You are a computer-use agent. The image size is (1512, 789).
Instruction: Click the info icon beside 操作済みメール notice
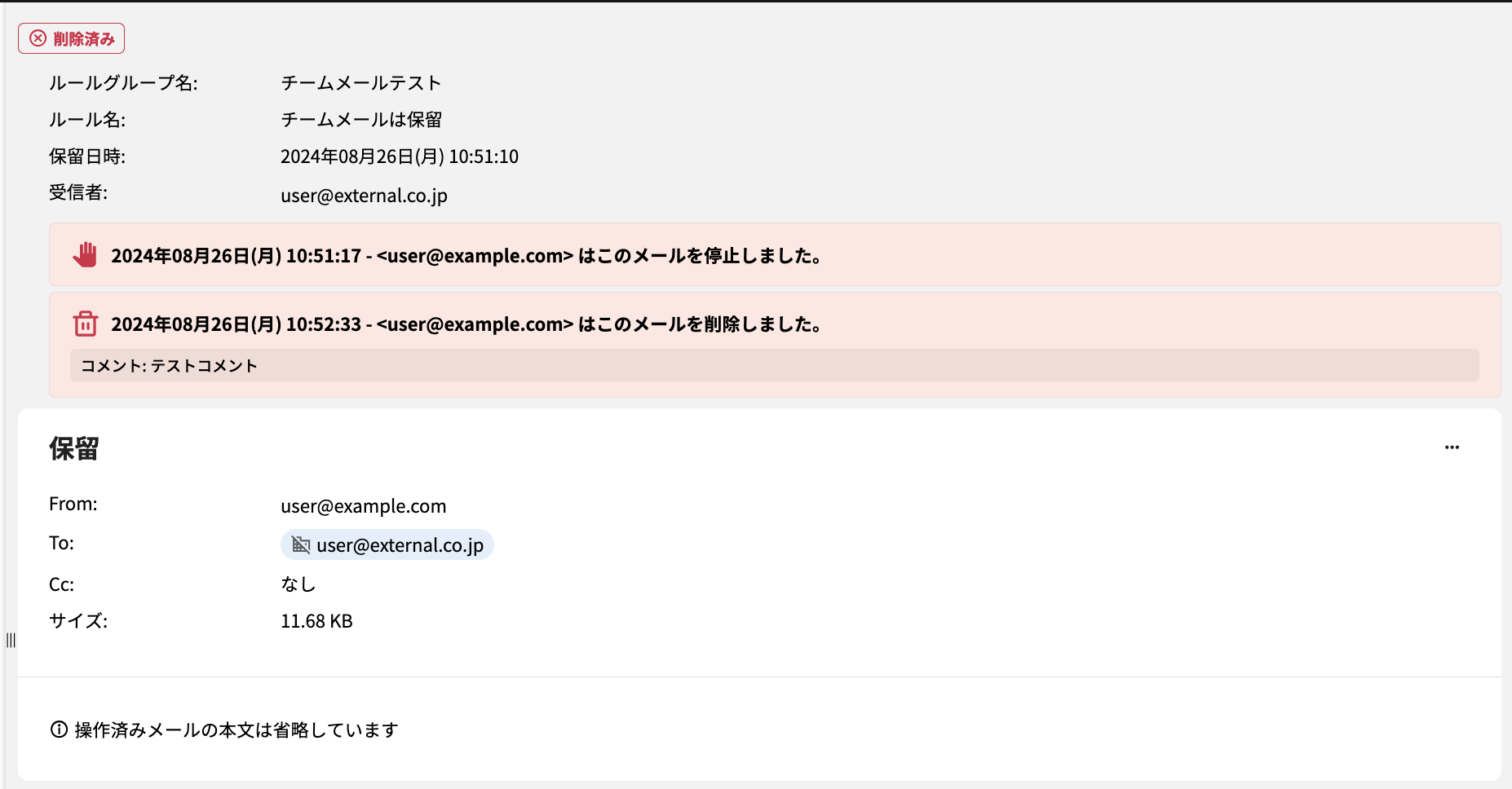point(59,729)
